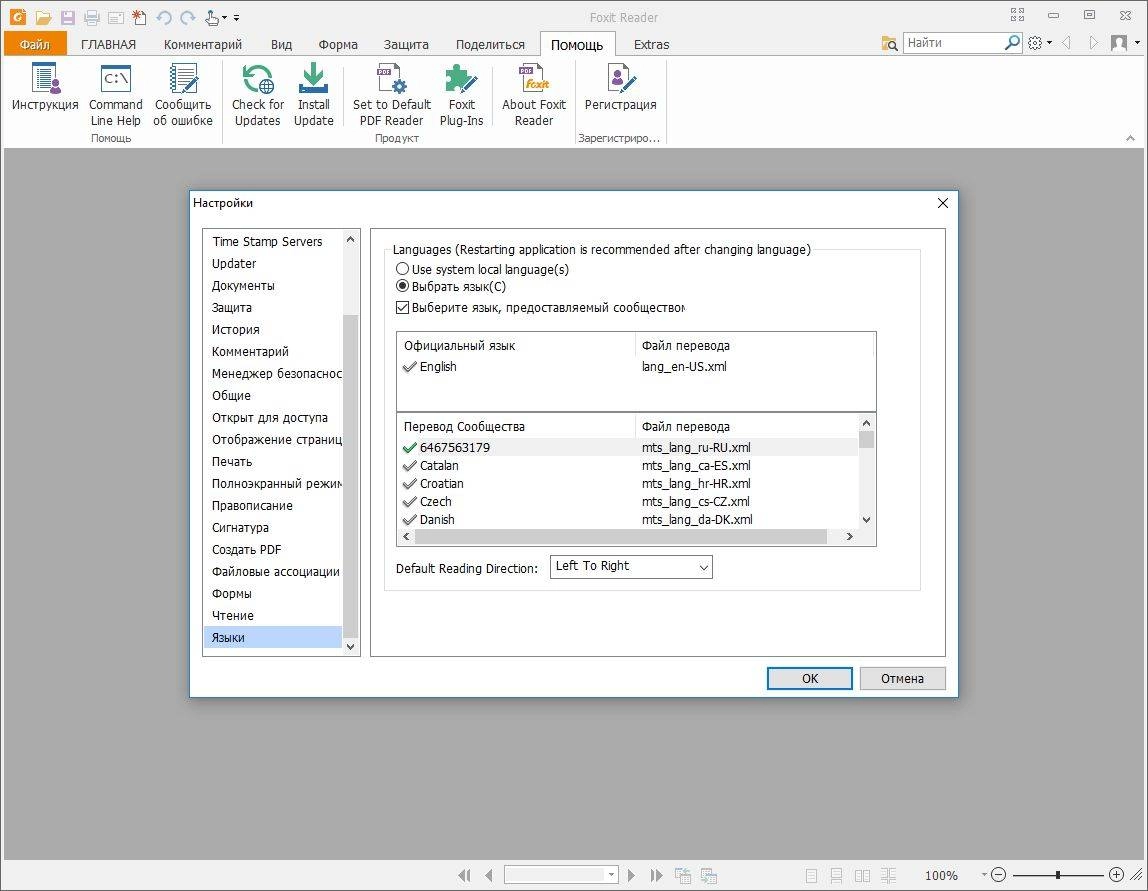Toggle community-provided language checkbox

tap(402, 307)
